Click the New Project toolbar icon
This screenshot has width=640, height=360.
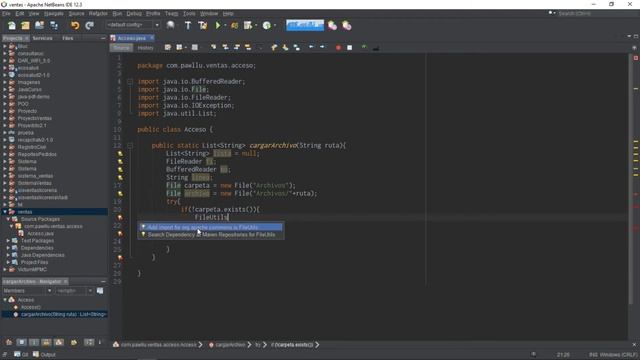point(25,25)
